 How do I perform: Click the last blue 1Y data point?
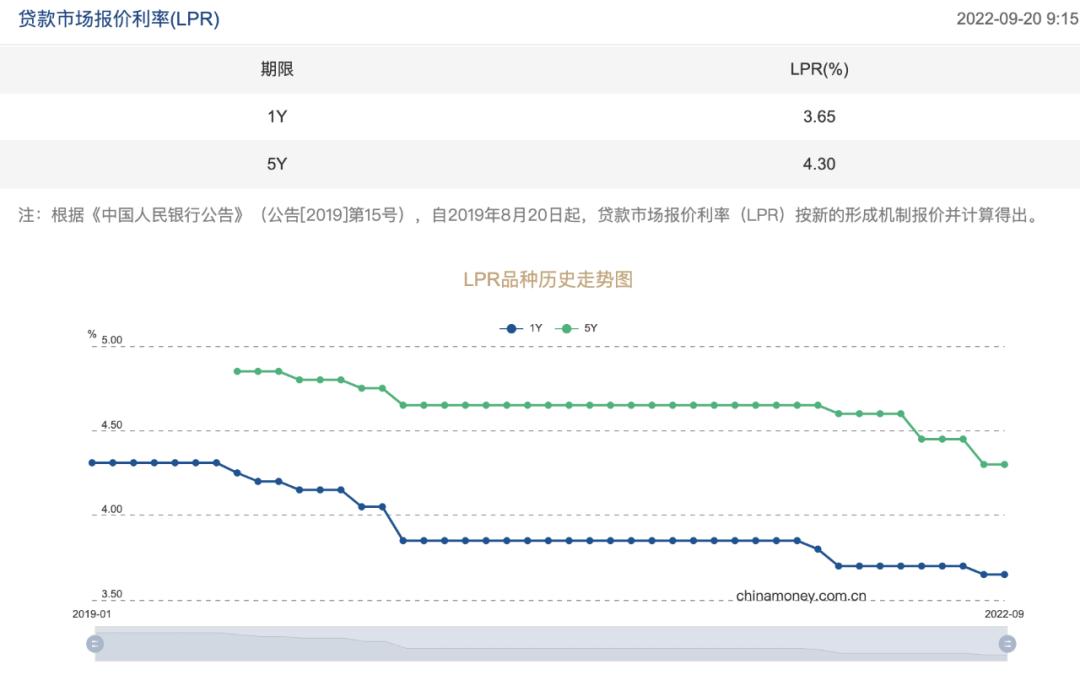tap(1004, 574)
